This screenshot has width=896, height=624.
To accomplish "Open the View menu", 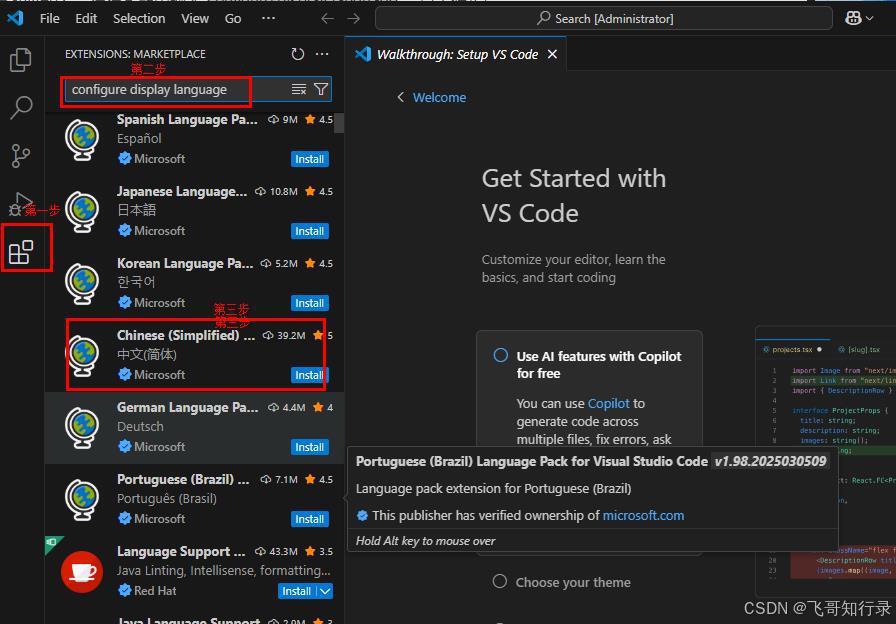I will coord(195,18).
